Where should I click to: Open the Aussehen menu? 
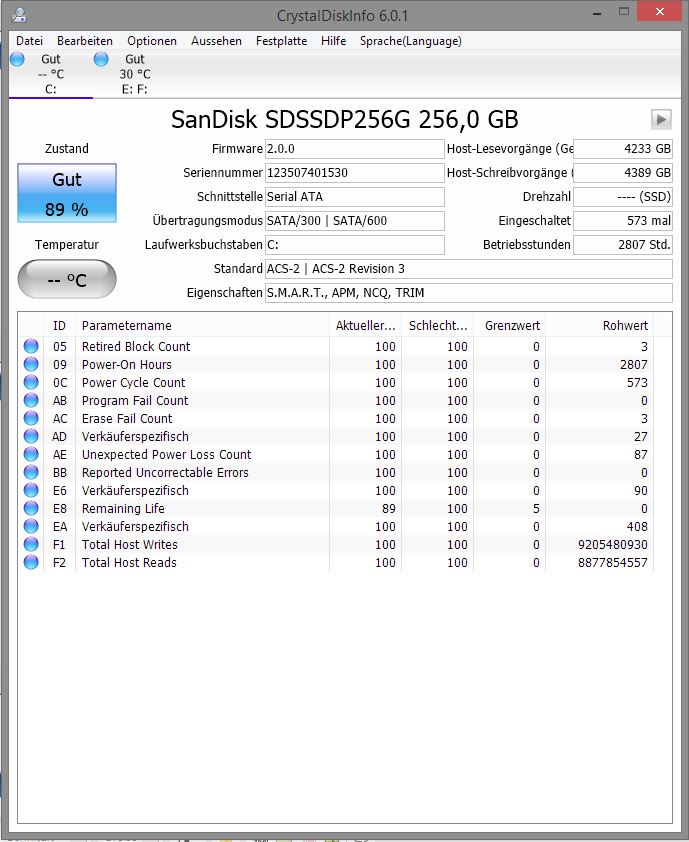(216, 41)
